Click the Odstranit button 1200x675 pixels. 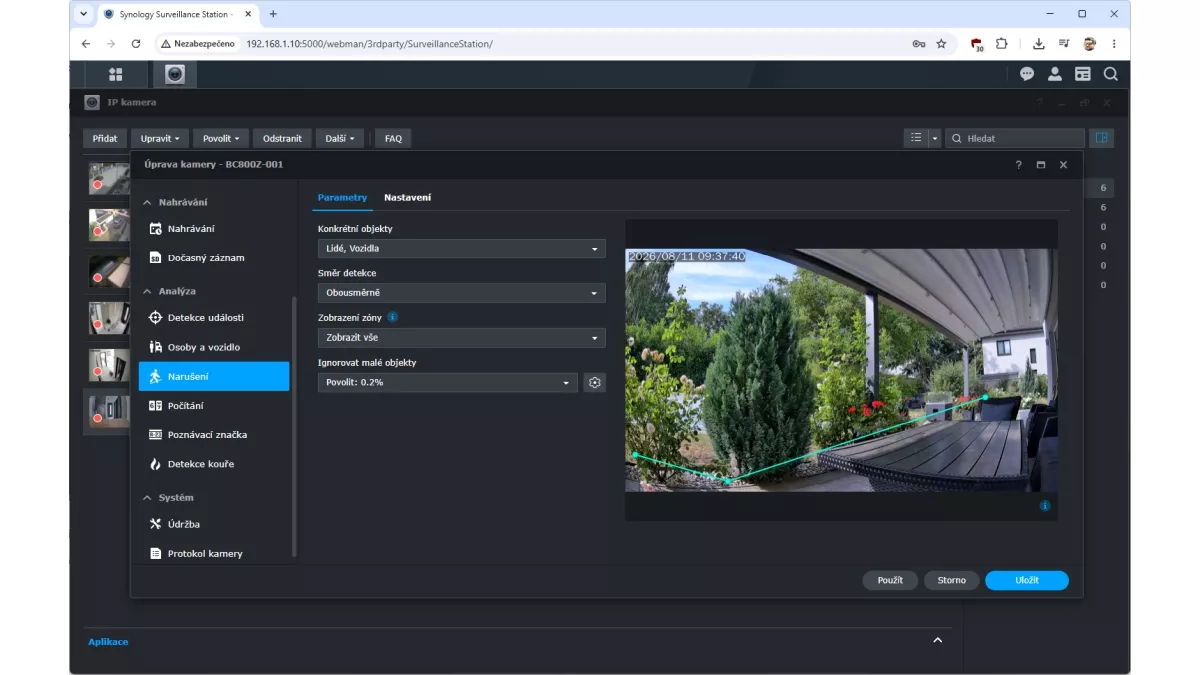(282, 139)
